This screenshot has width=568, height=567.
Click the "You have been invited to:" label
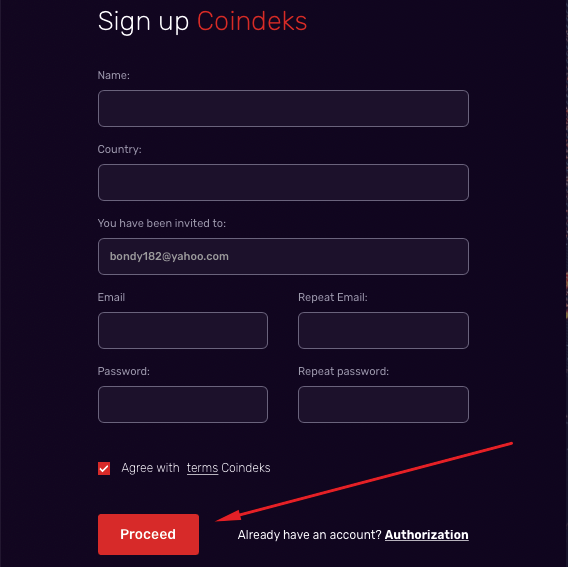tap(162, 223)
